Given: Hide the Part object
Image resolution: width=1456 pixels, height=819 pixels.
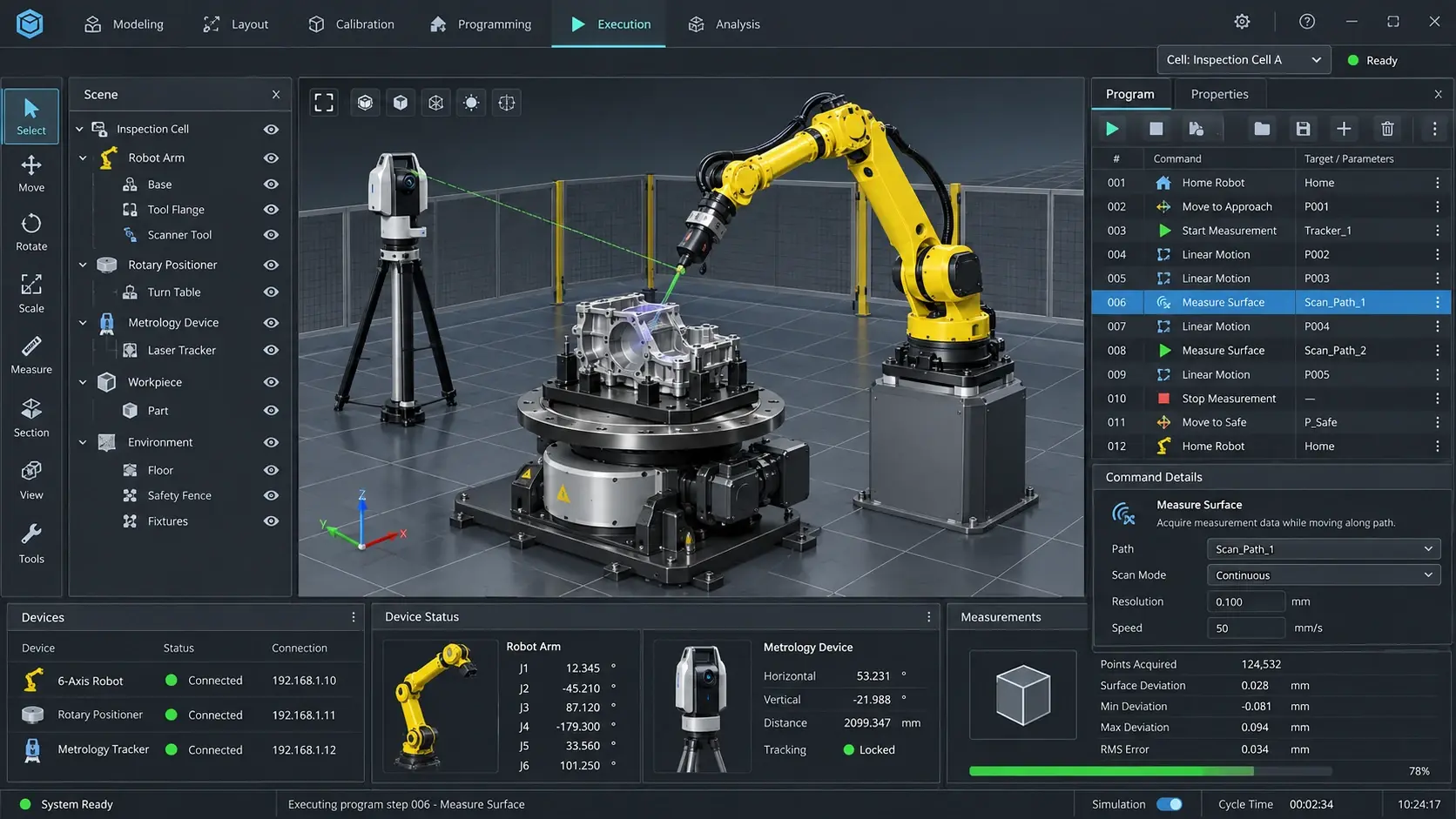Looking at the screenshot, I should (271, 410).
